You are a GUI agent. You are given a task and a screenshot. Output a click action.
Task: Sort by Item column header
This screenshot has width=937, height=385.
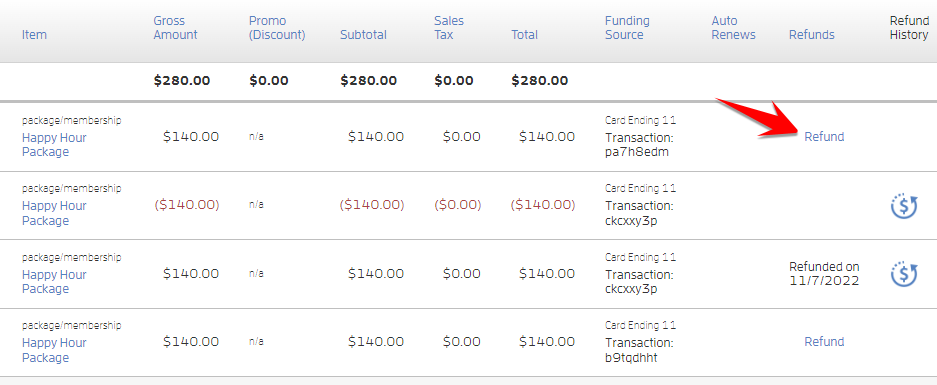coord(34,35)
